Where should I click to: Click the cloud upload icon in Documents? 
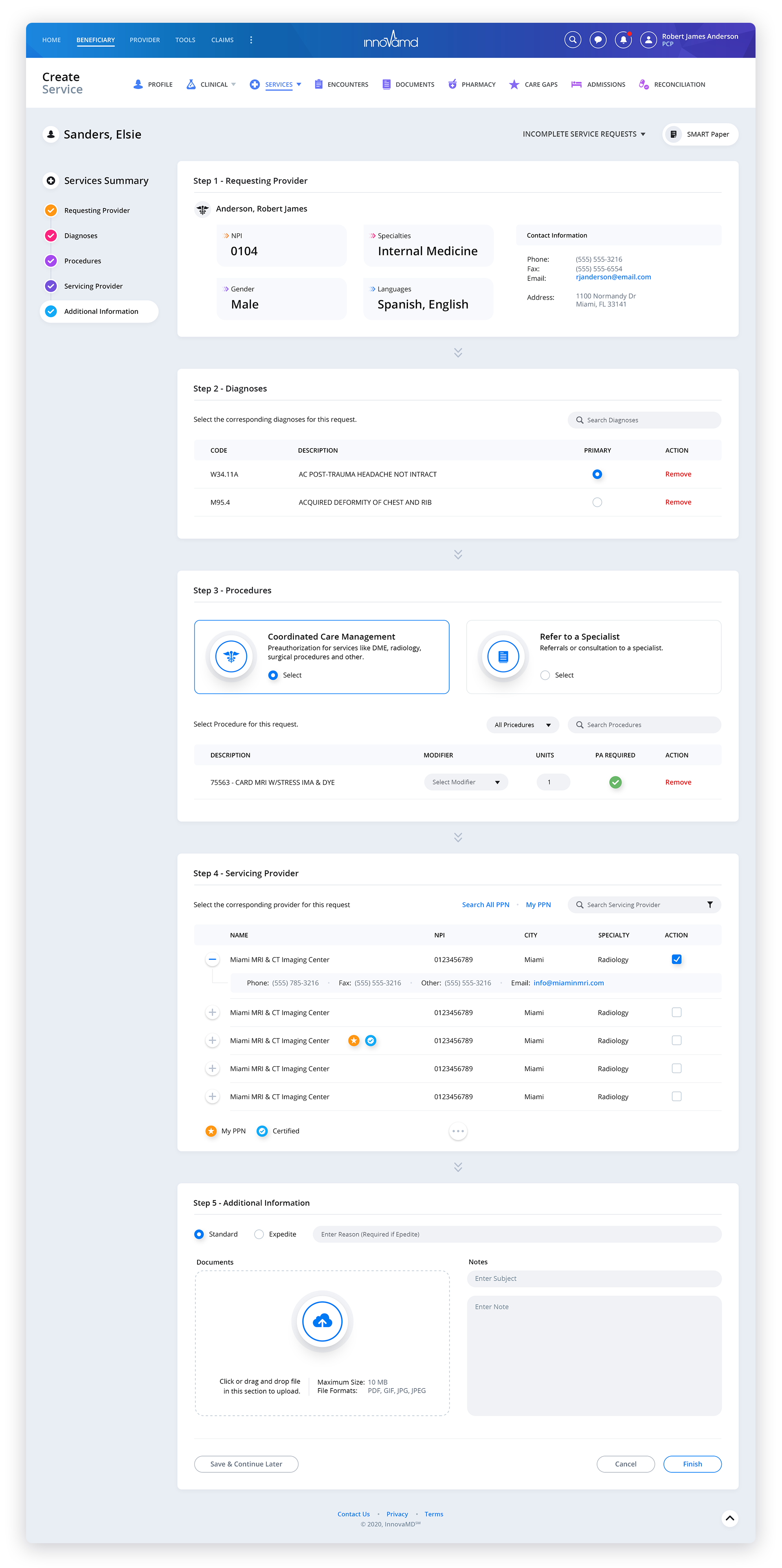322,1321
